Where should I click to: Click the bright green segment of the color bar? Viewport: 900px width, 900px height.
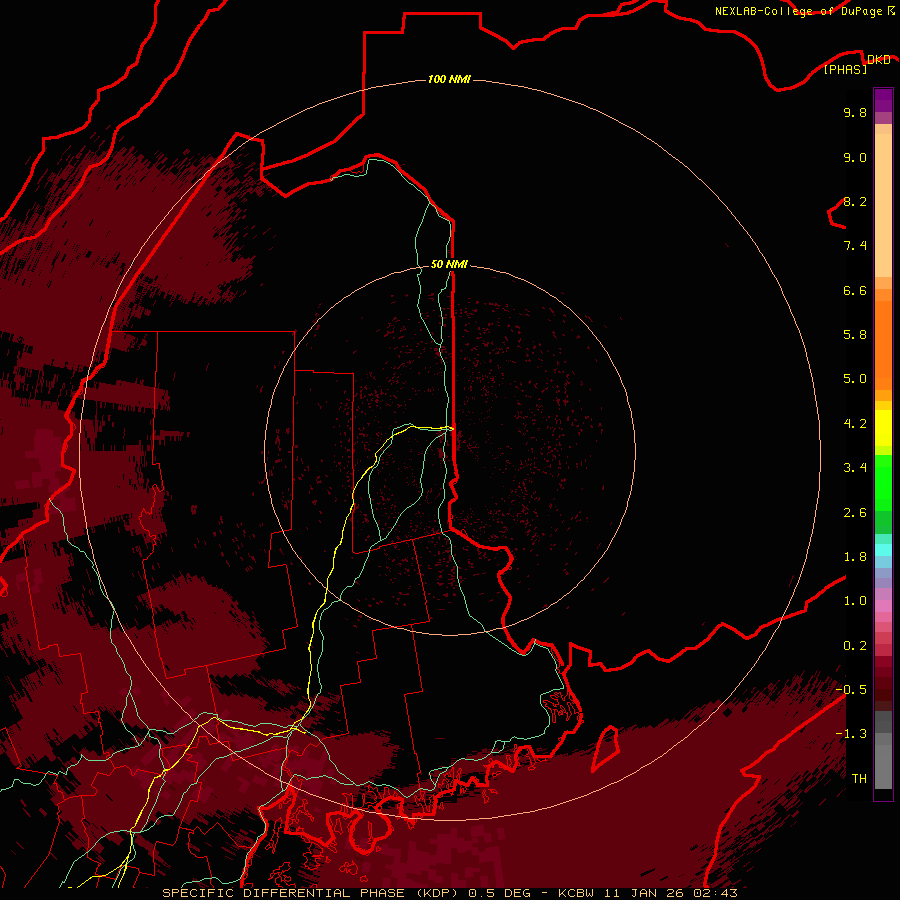883,483
